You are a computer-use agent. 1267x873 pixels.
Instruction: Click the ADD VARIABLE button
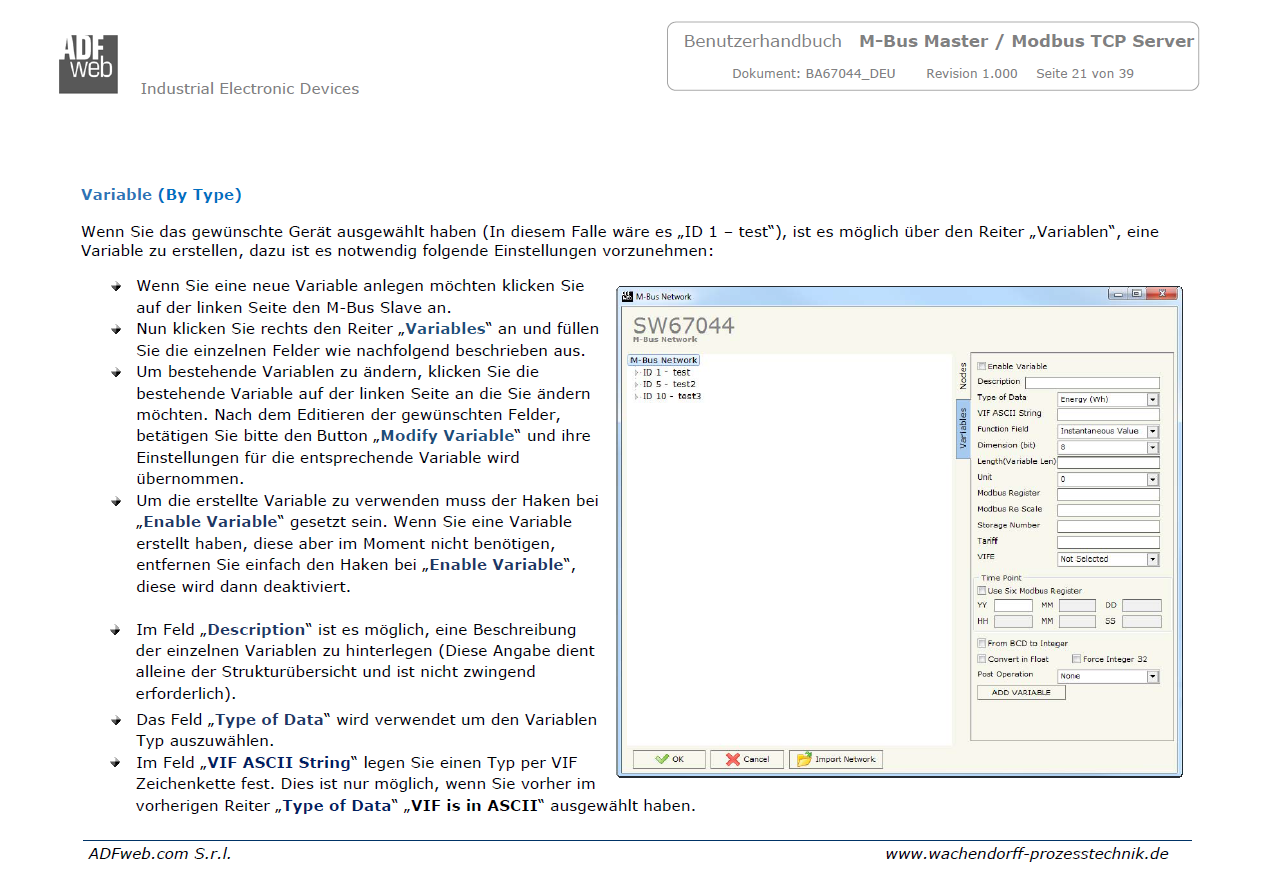point(1021,692)
